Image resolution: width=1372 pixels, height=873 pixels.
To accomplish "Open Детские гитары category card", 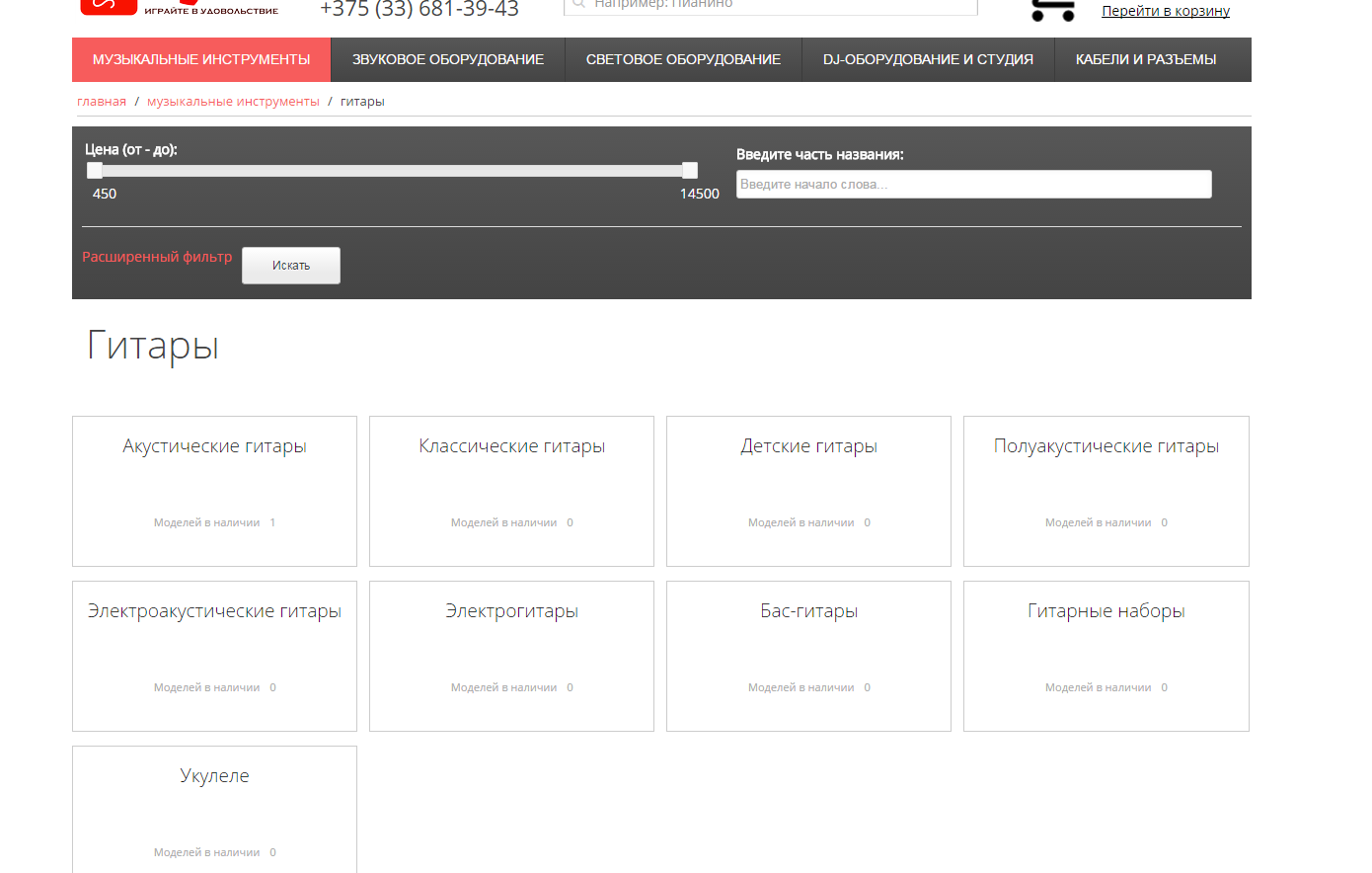I will pos(808,491).
